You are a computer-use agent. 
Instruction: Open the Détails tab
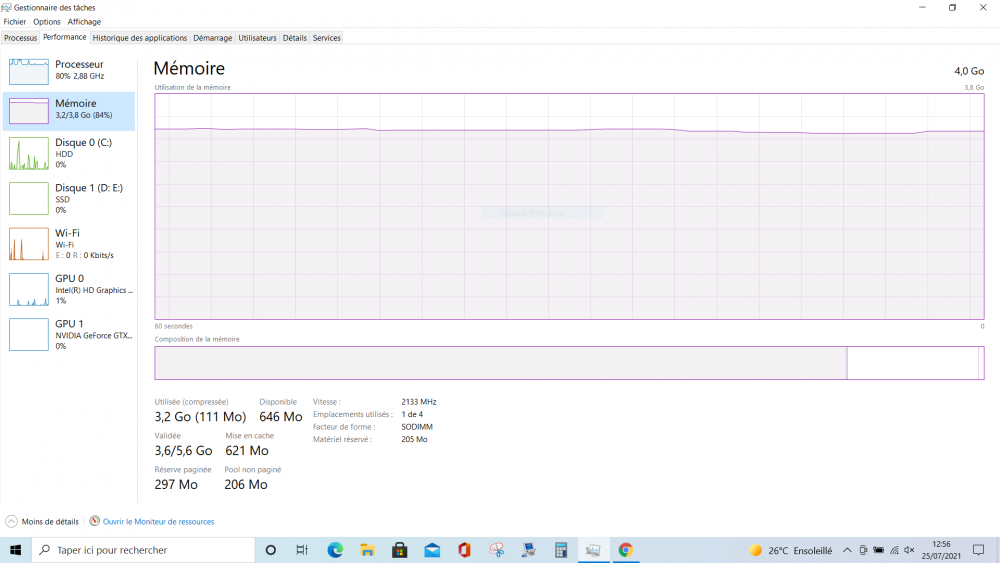click(x=295, y=38)
